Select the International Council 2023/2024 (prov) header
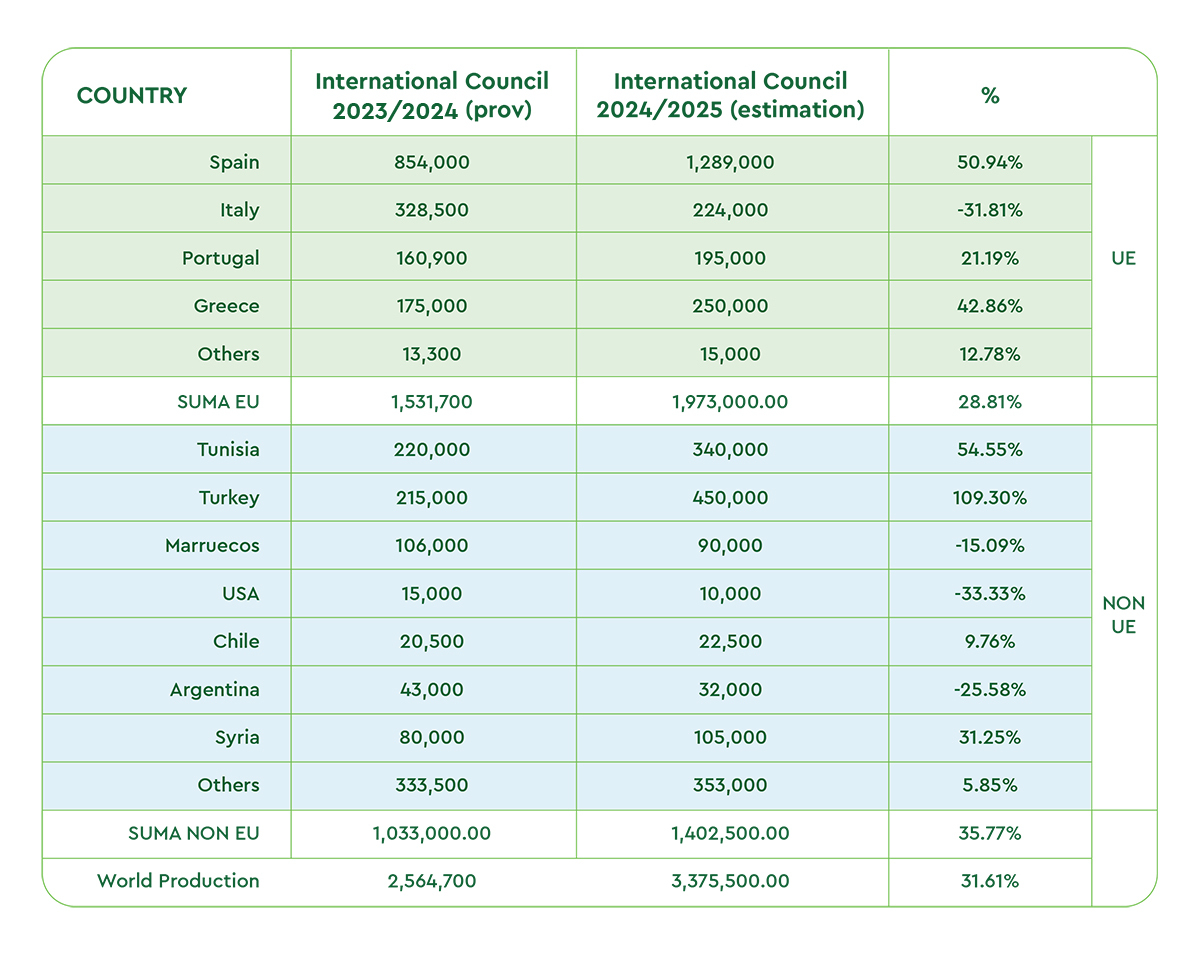The width and height of the screenshot is (1200, 955). pos(432,96)
